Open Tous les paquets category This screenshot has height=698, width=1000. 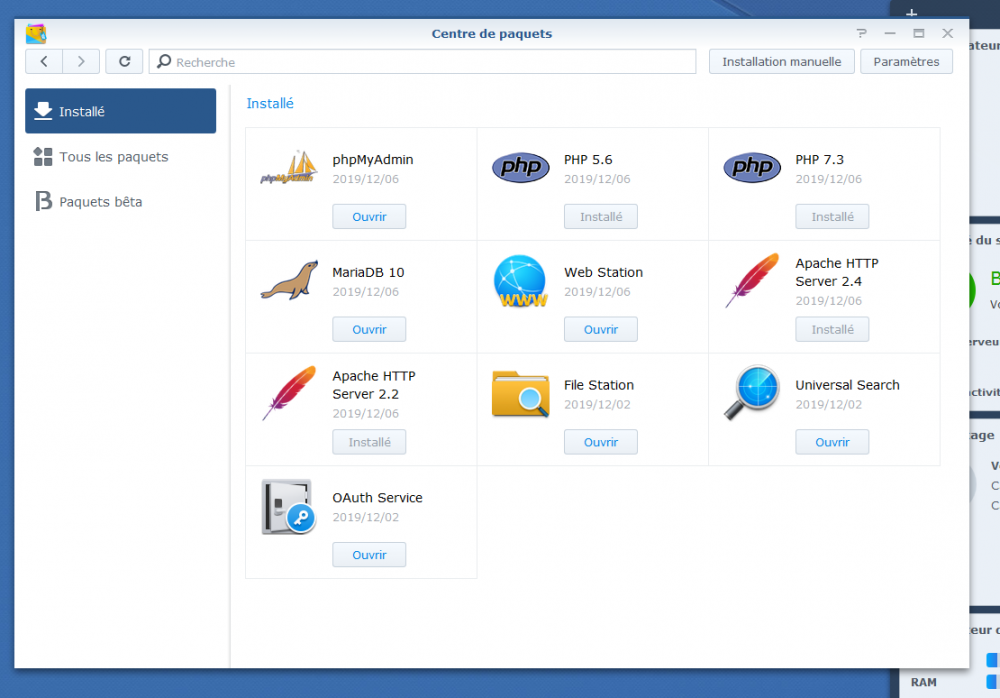pyautogui.click(x=121, y=156)
